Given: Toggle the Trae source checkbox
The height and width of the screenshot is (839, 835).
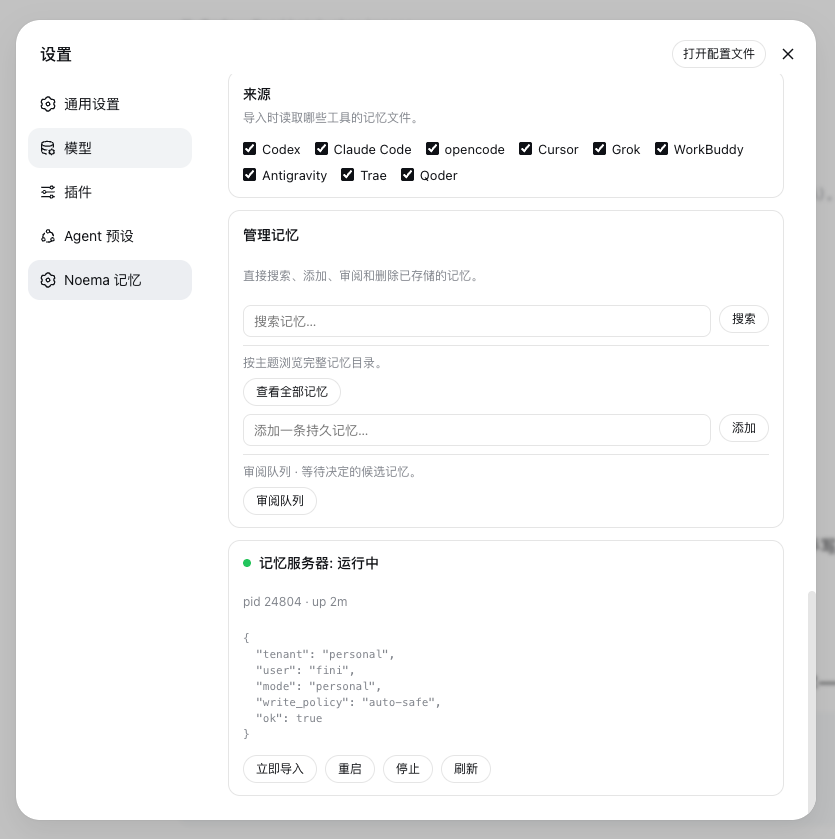Looking at the screenshot, I should (x=348, y=175).
